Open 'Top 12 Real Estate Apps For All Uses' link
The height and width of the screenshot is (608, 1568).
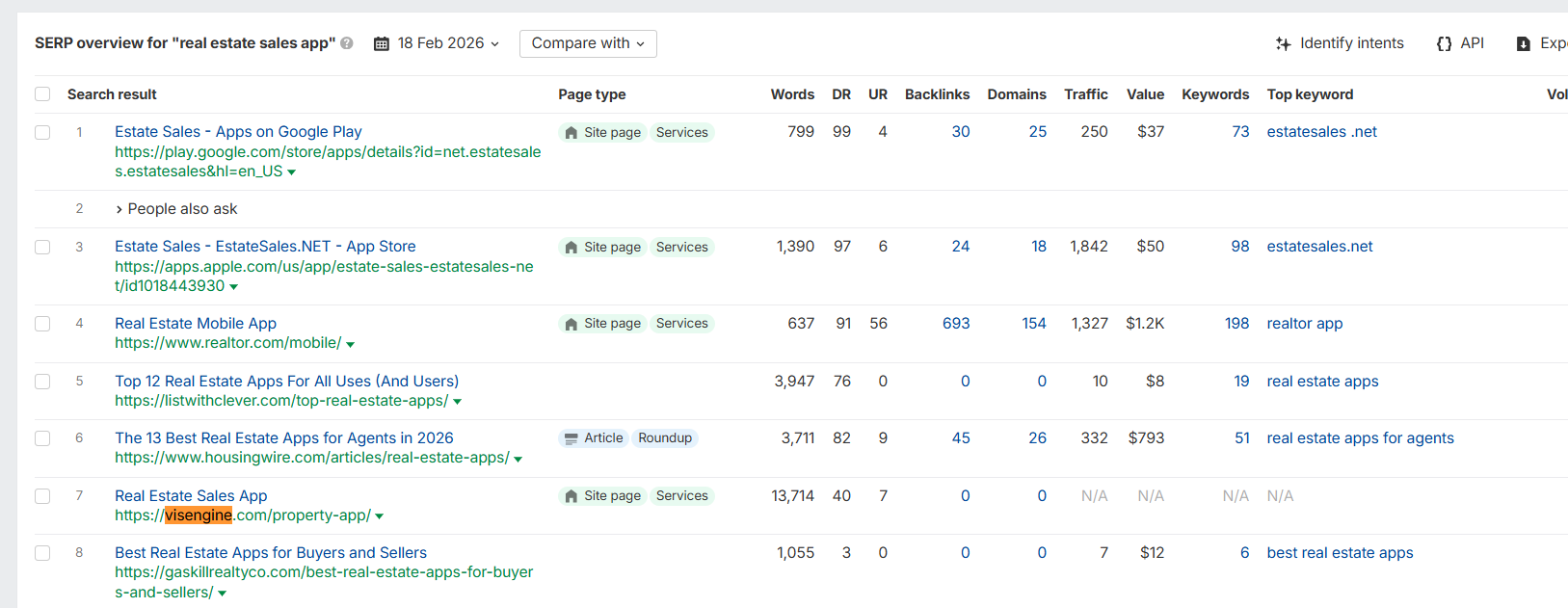click(x=286, y=382)
